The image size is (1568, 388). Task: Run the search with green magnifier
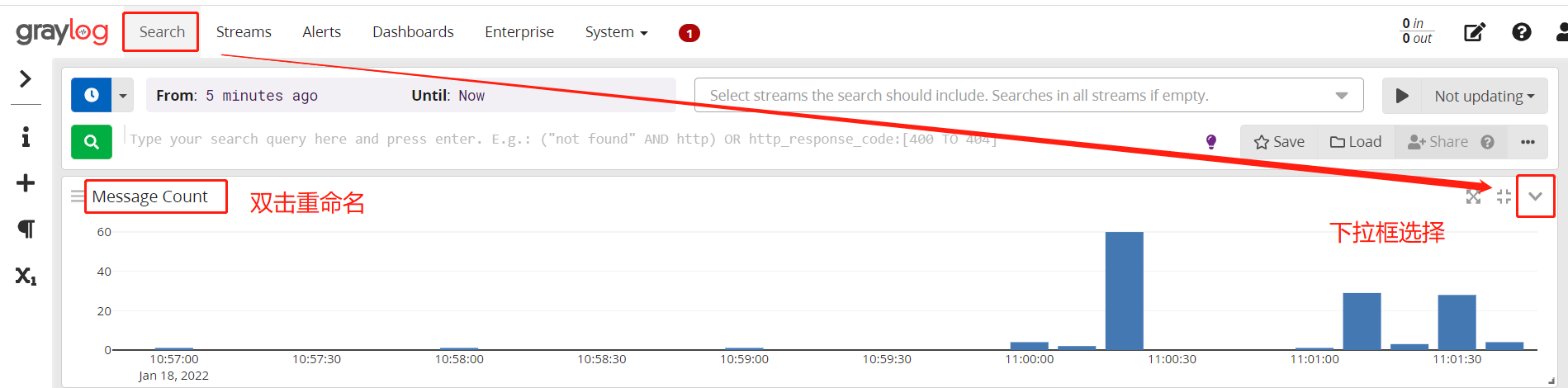92,142
